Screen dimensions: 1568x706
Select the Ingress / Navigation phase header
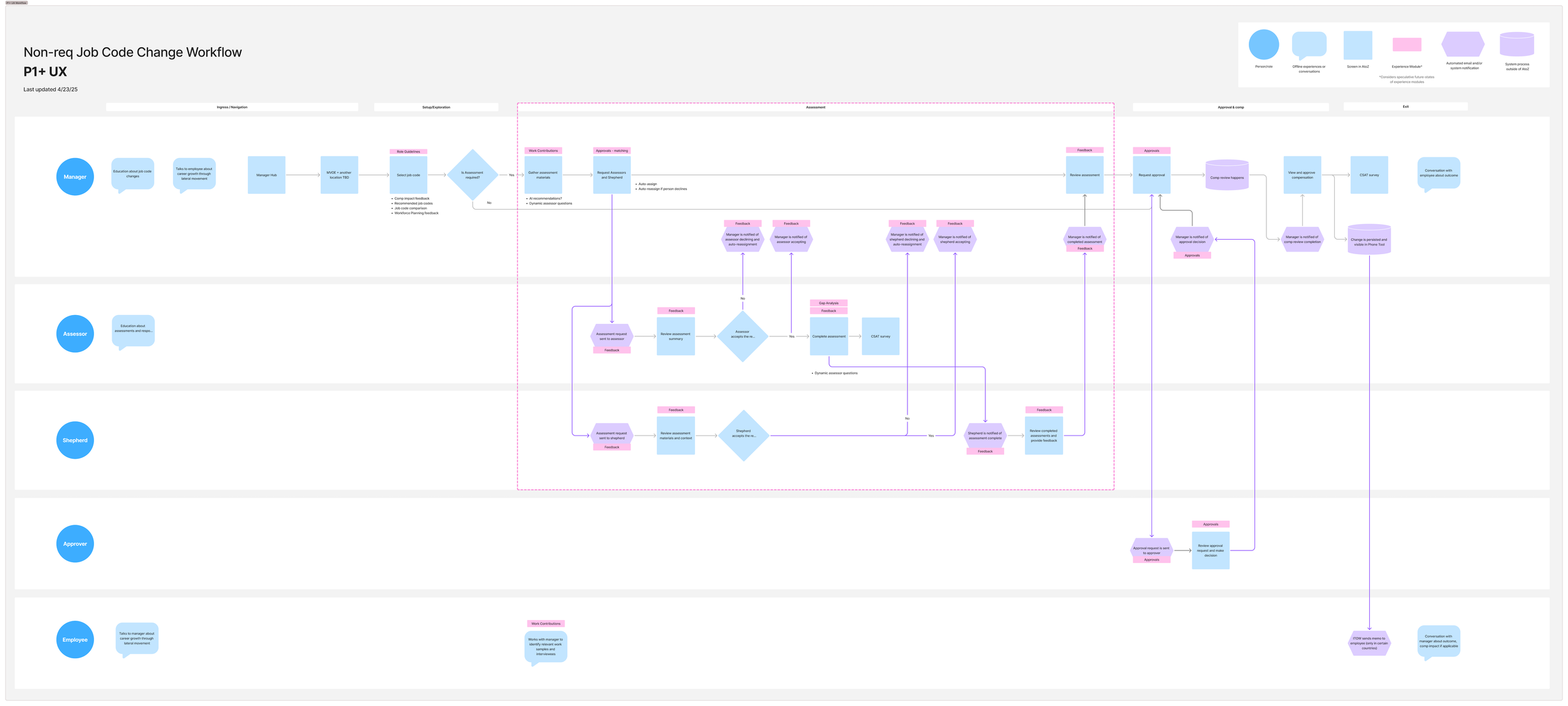point(232,107)
